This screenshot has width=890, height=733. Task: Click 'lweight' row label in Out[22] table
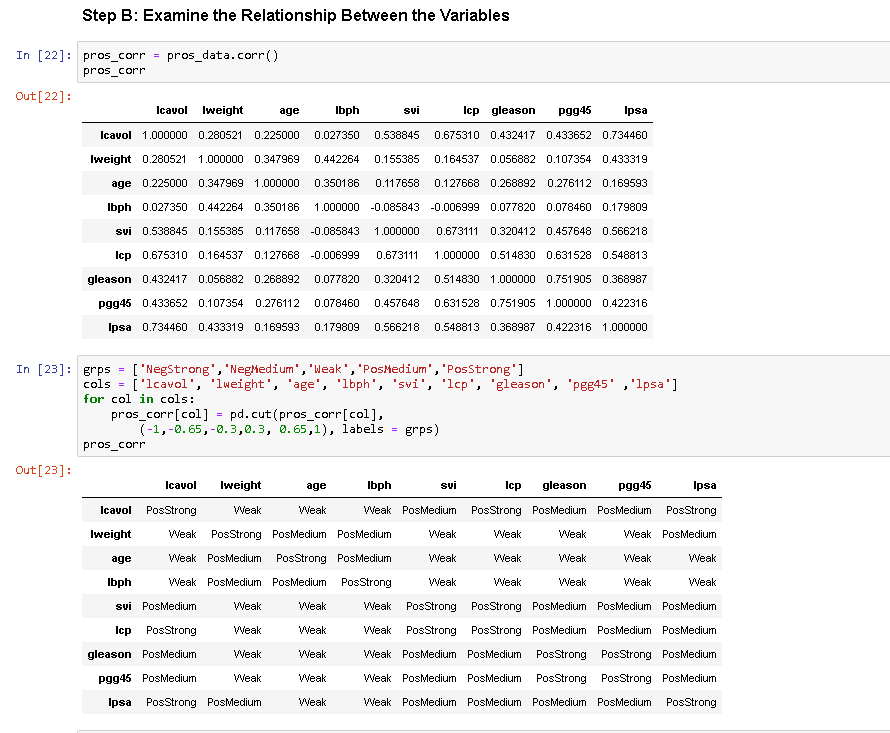111,159
